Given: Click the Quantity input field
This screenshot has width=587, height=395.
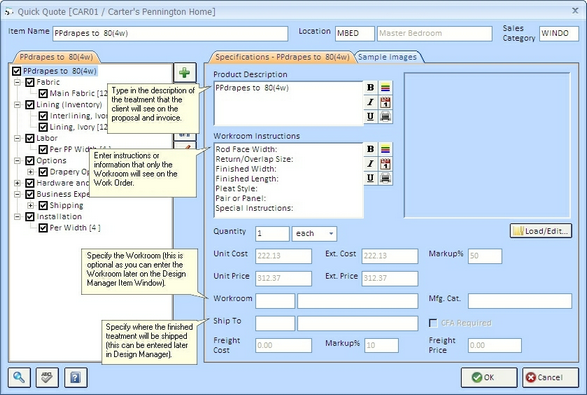Looking at the screenshot, I should [x=272, y=234].
